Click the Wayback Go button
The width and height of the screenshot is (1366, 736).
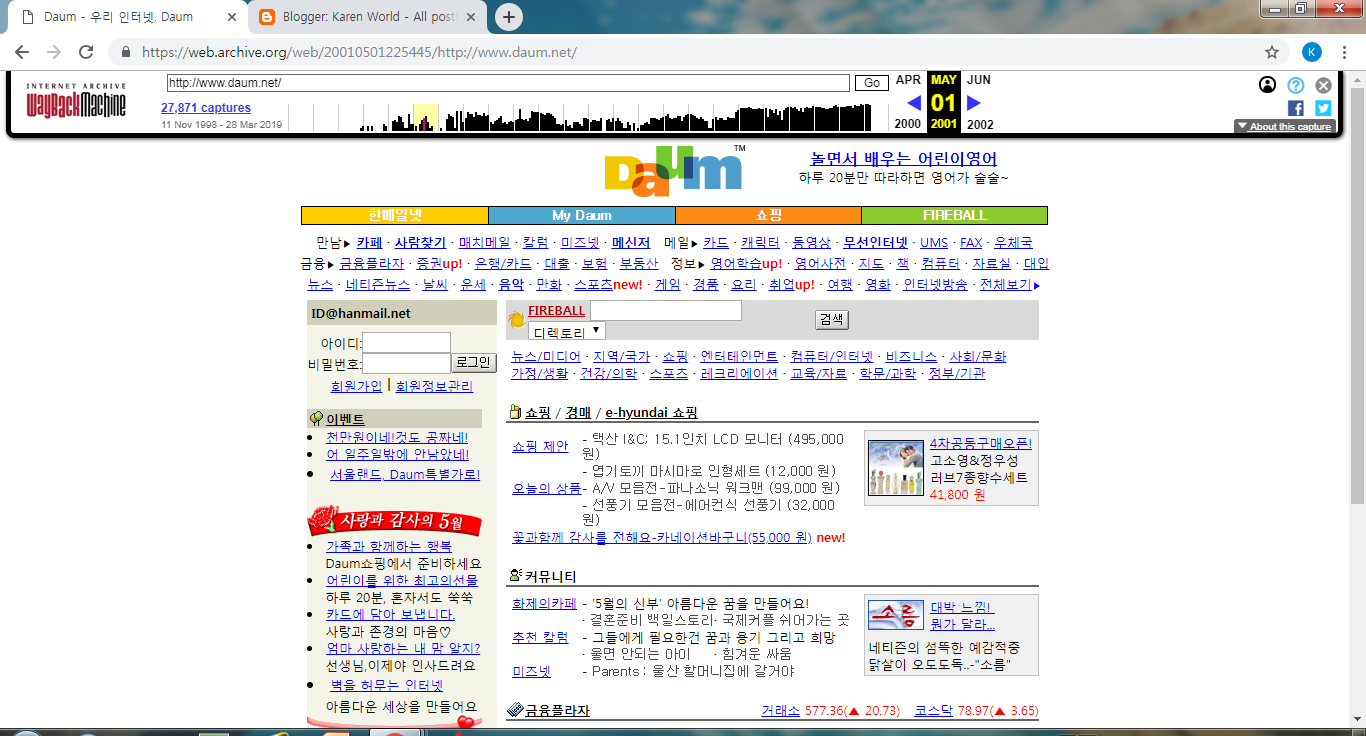point(871,83)
